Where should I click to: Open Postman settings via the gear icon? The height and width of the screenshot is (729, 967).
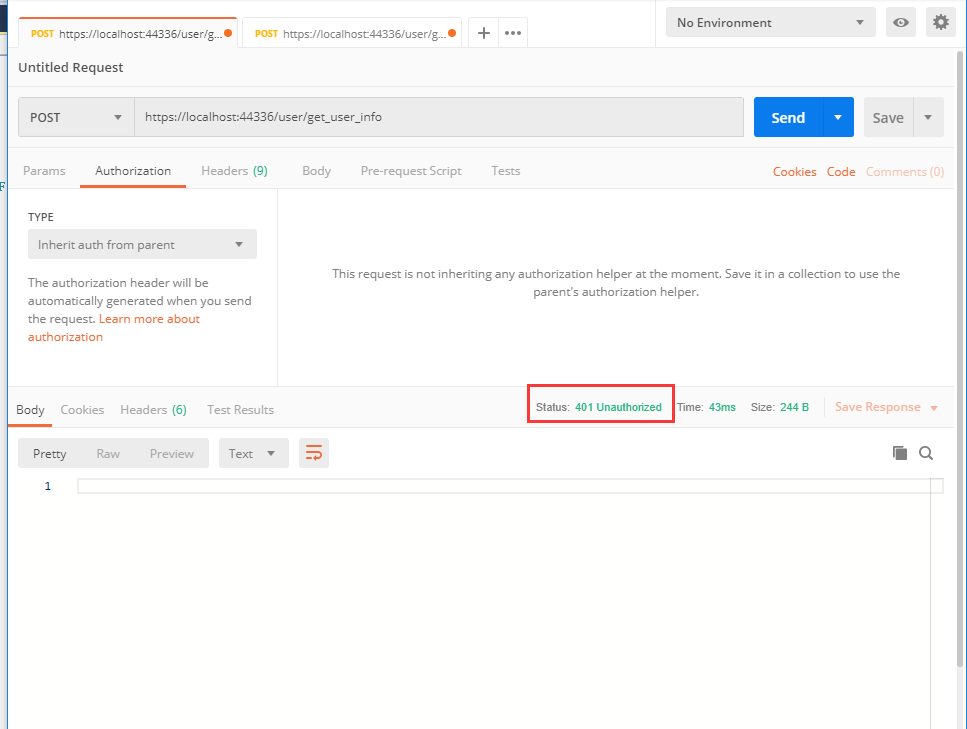[x=940, y=21]
